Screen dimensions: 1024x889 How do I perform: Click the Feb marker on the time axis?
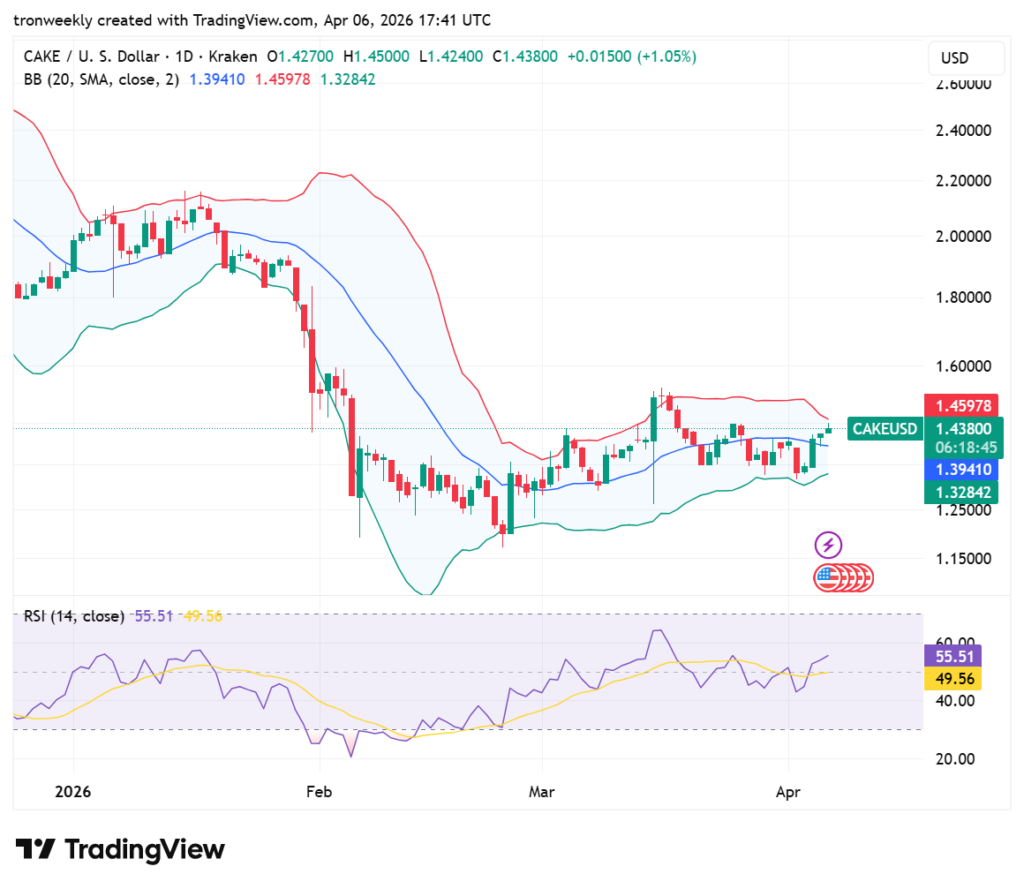point(318,791)
